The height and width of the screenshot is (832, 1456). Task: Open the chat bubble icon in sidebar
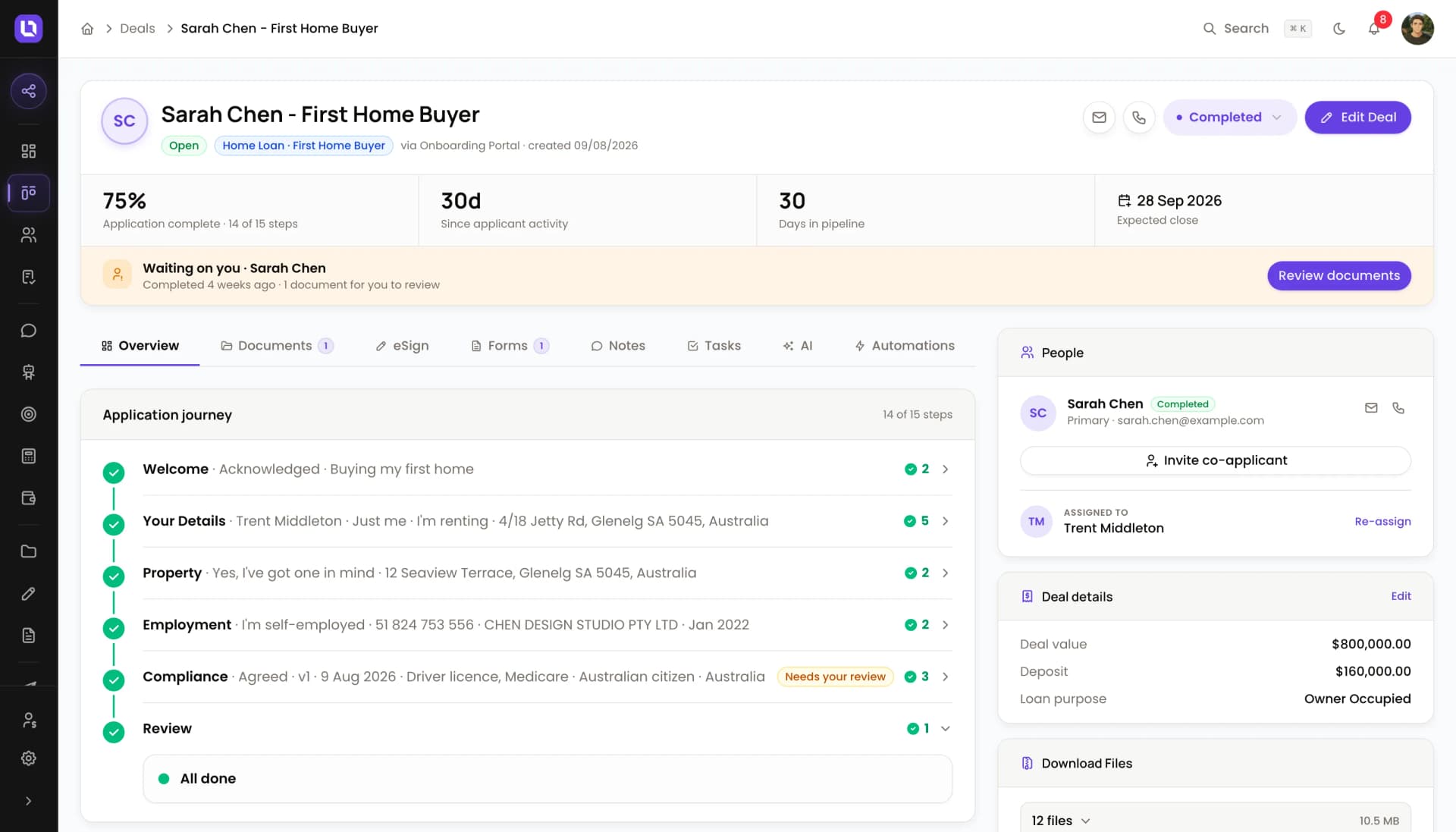[29, 331]
